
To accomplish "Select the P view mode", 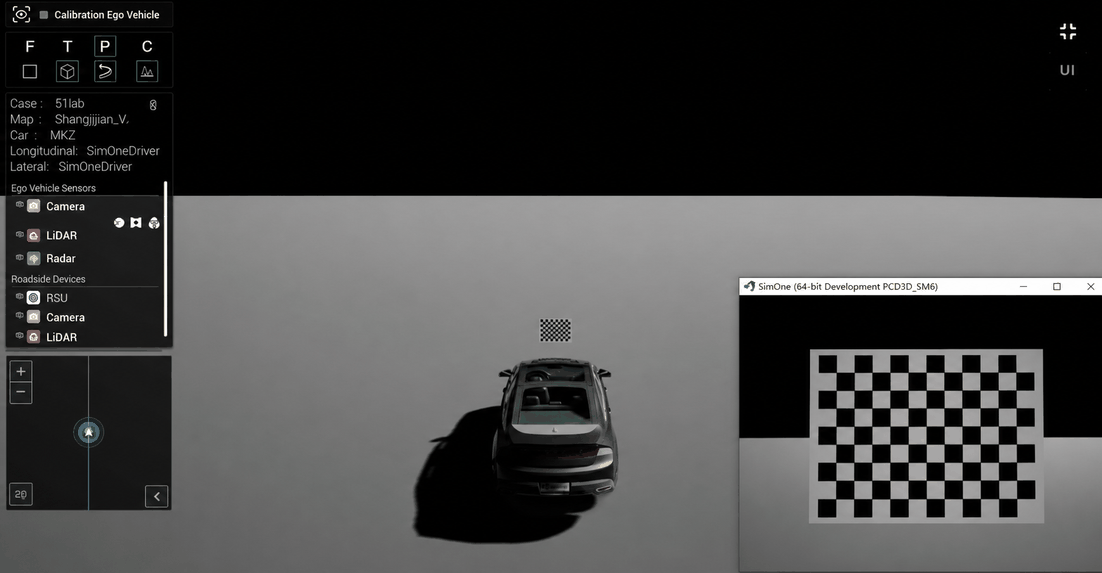I will click(x=105, y=46).
